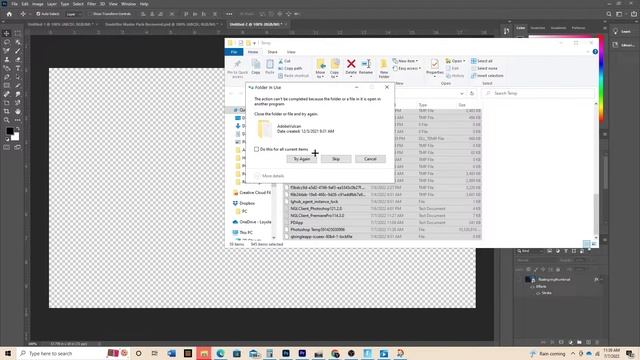This screenshot has height=360, width=640.
Task: Select the Rectangle shape tool
Action: (x=7, y=85)
